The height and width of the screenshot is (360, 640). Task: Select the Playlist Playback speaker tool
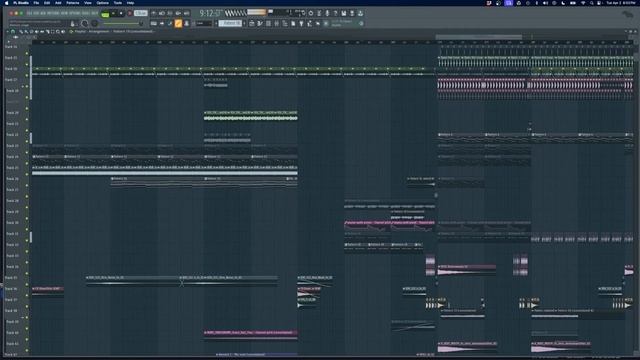point(63,32)
